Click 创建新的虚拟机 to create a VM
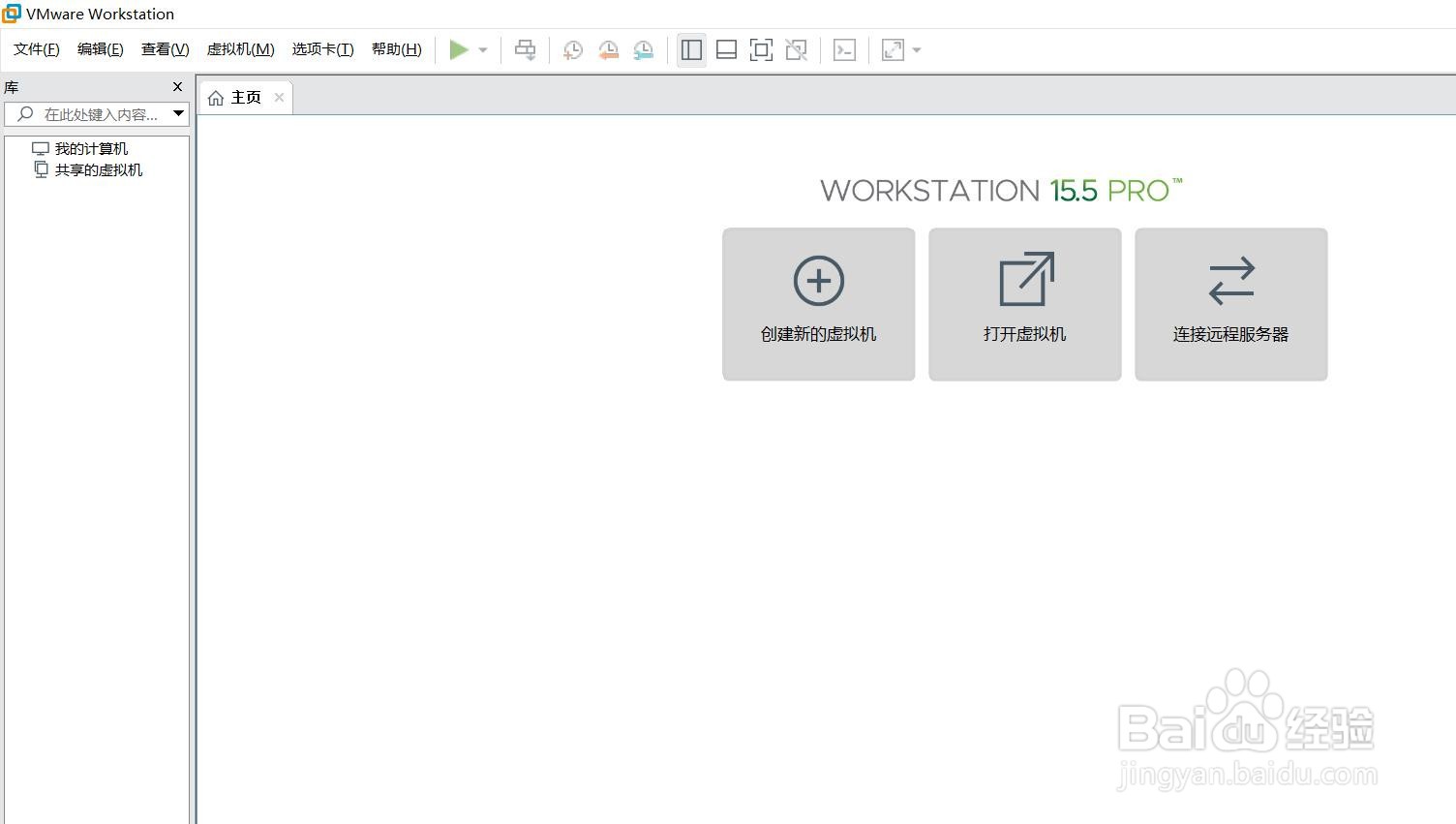The width and height of the screenshot is (1456, 824). (818, 303)
